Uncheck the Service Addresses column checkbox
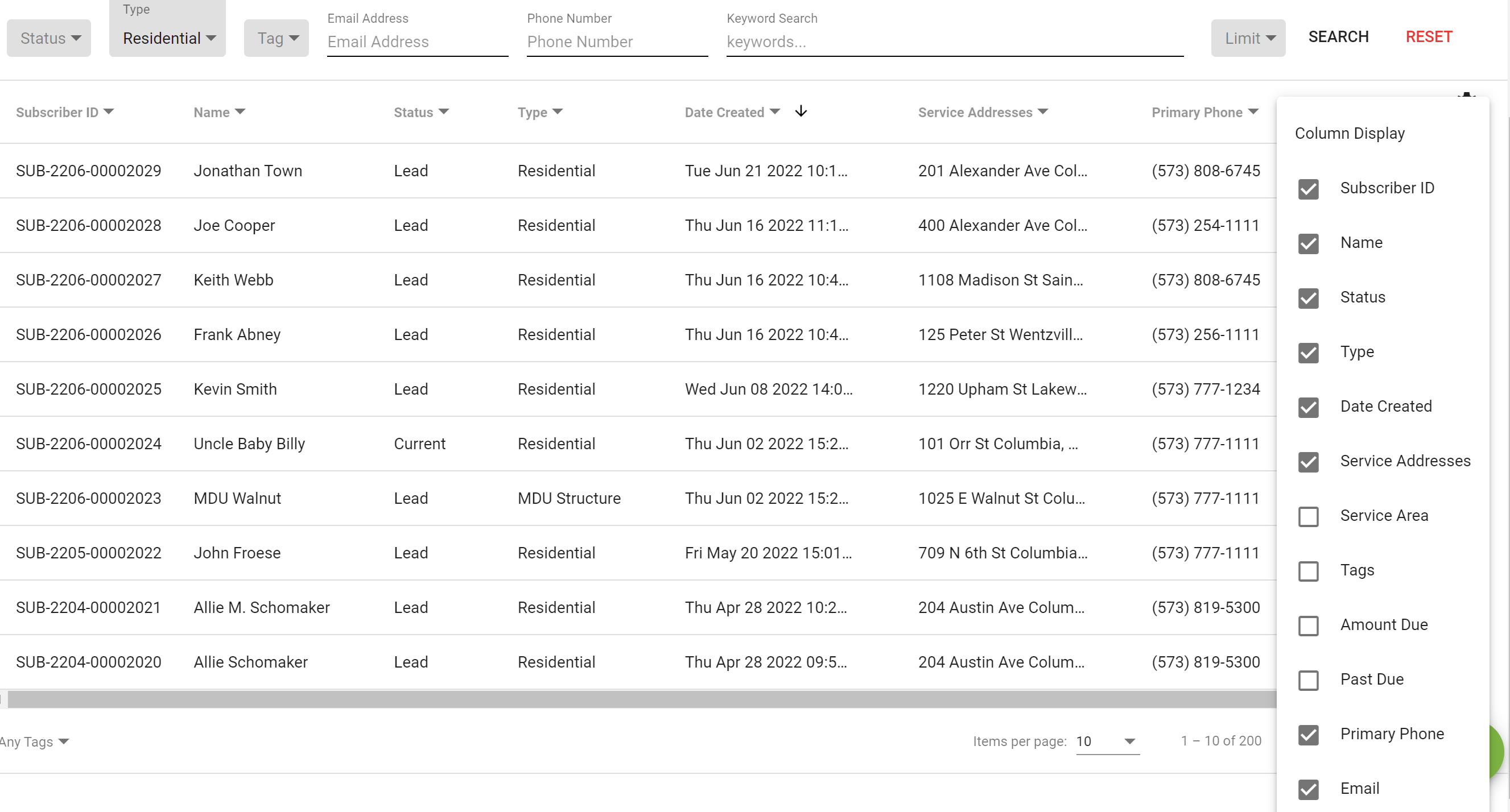1510x812 pixels. click(x=1309, y=462)
